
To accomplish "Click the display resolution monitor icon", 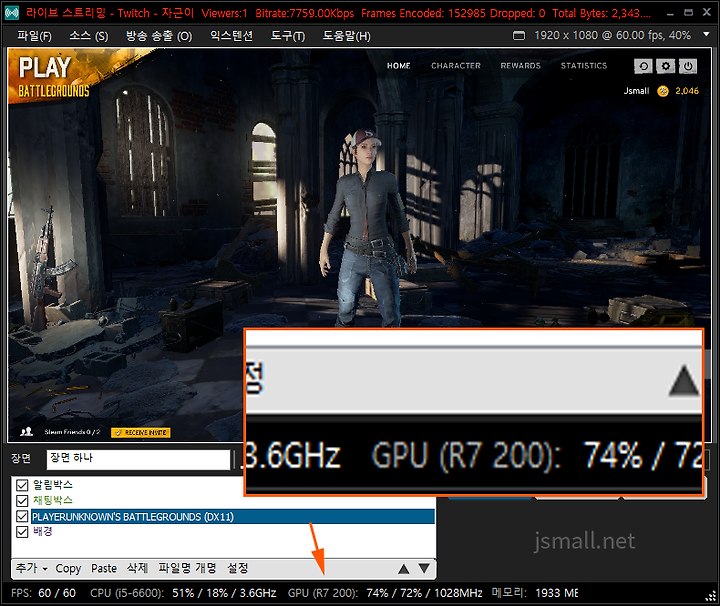I will click(x=519, y=35).
